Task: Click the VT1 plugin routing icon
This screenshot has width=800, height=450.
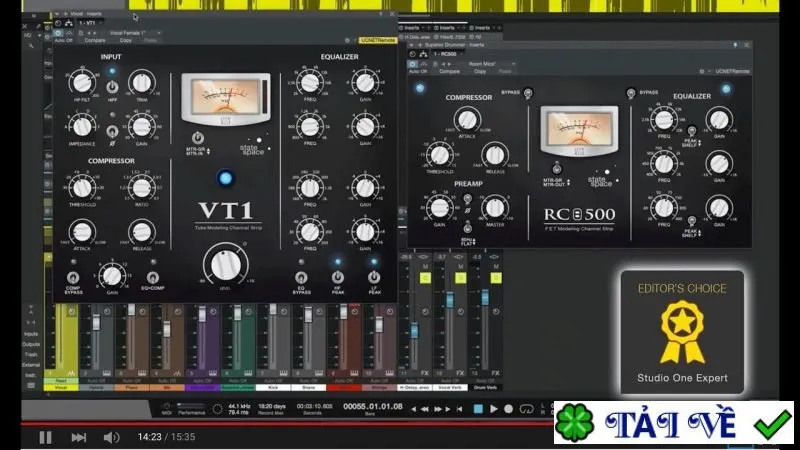Action: (68, 23)
